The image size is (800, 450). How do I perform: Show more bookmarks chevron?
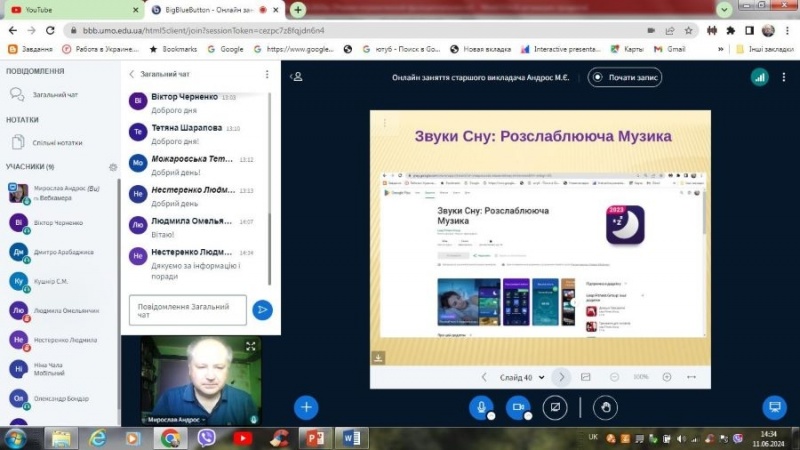coord(720,49)
